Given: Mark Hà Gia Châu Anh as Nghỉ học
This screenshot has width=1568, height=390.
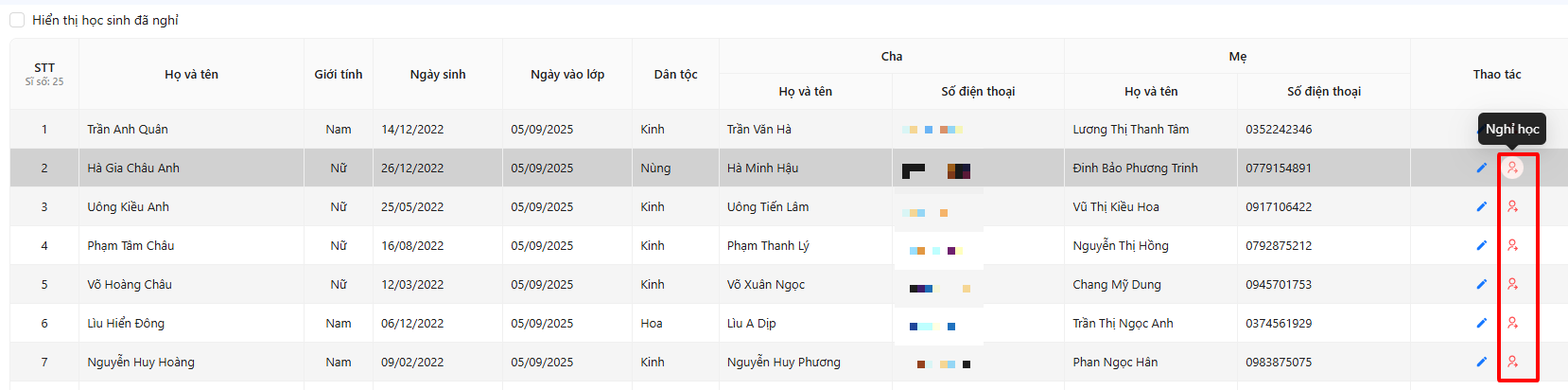Looking at the screenshot, I should (1512, 168).
